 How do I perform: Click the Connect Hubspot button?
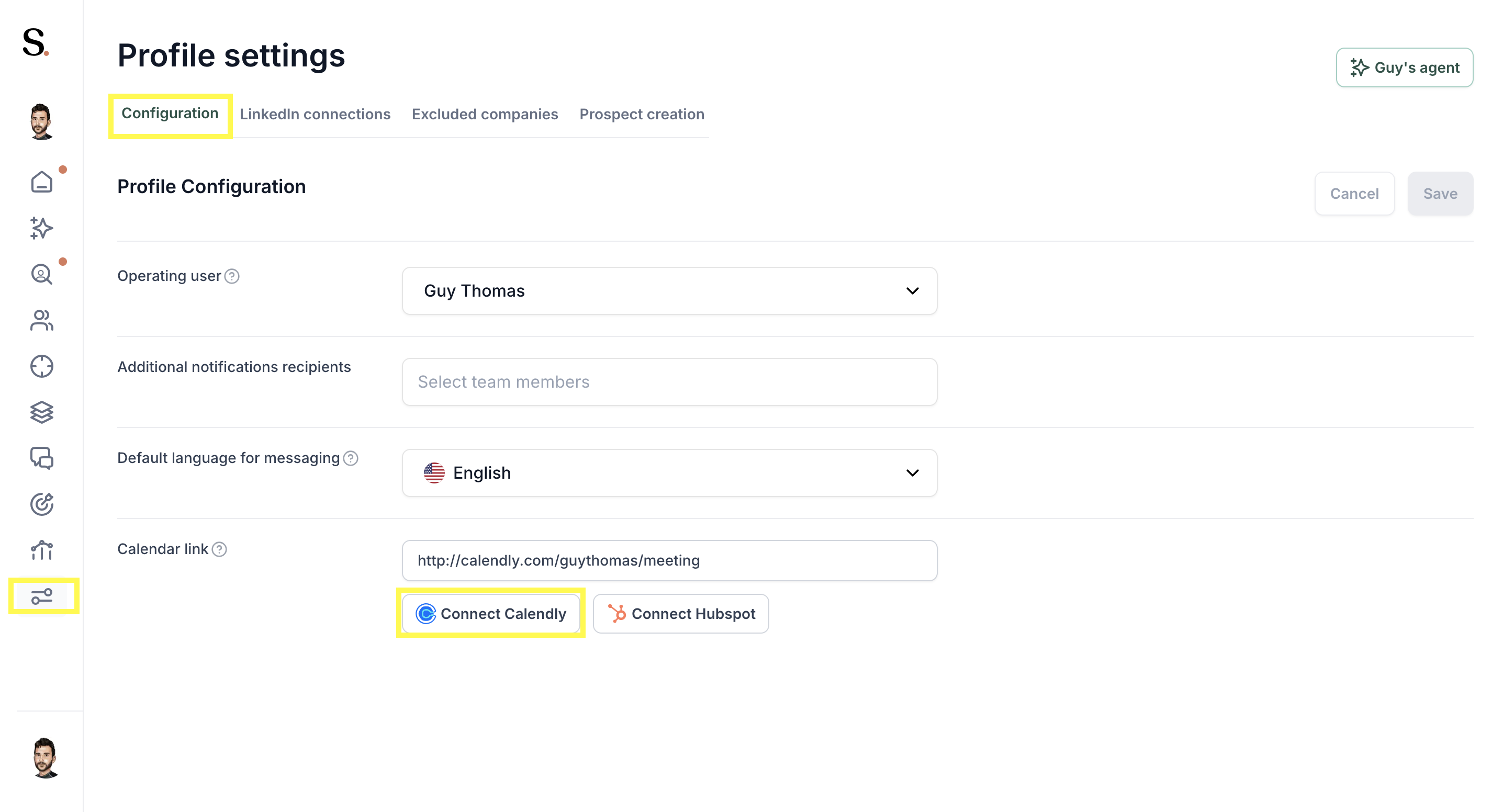click(x=680, y=614)
